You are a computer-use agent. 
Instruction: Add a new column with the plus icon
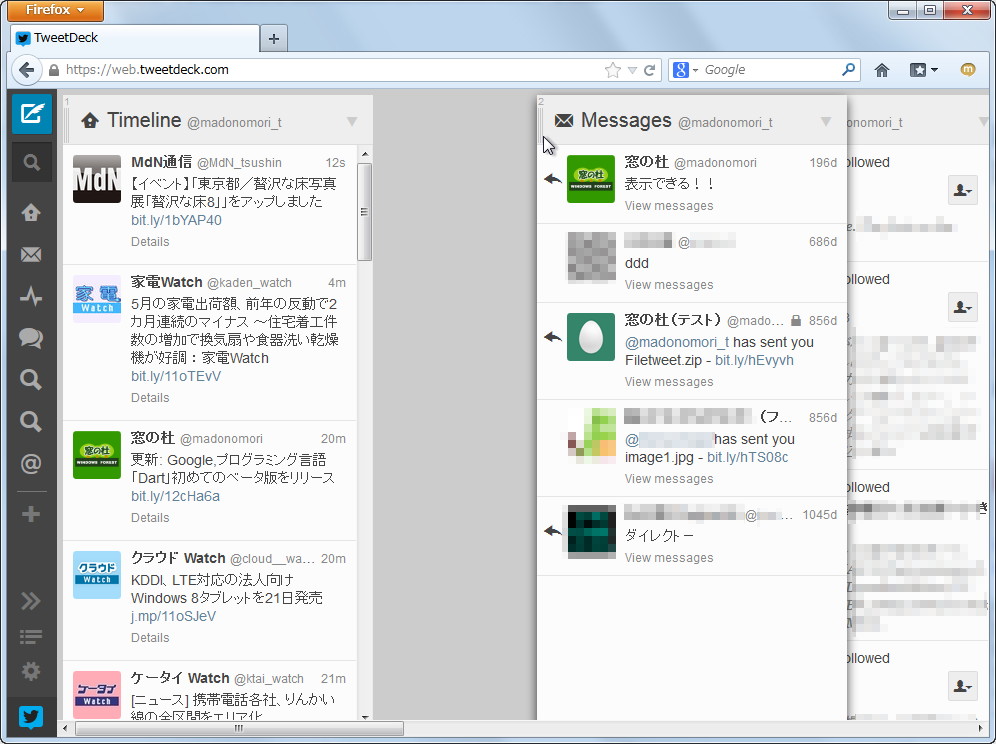coord(31,513)
